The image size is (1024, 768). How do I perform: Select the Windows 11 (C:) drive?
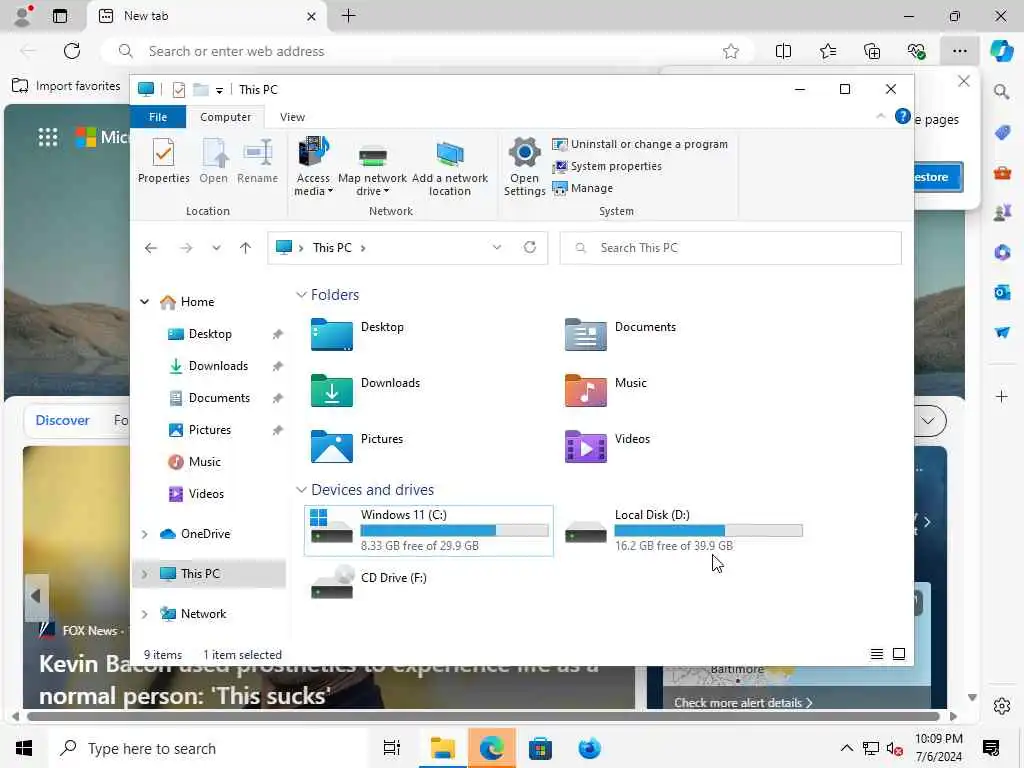(x=428, y=530)
